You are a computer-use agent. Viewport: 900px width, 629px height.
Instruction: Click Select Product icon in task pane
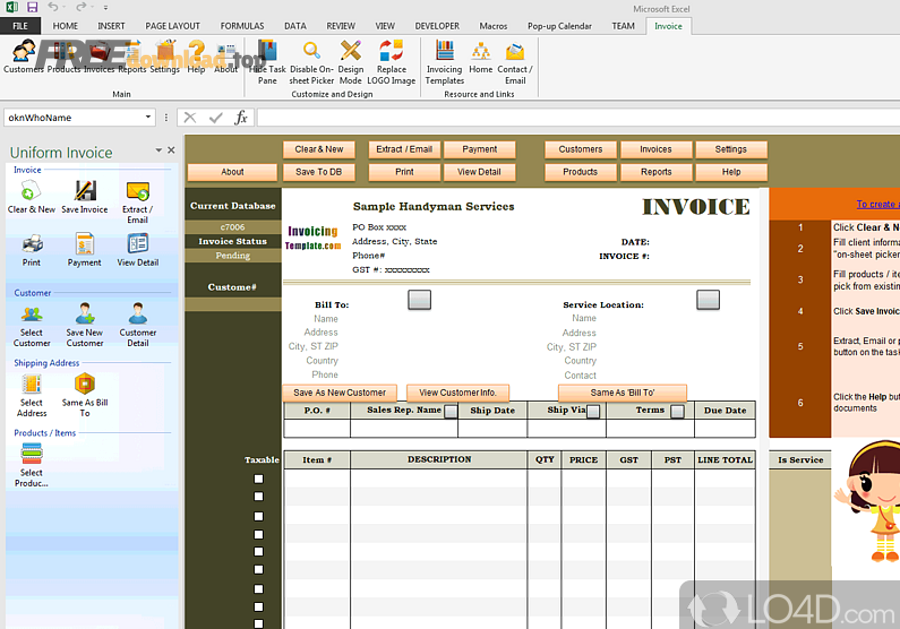pyautogui.click(x=32, y=465)
